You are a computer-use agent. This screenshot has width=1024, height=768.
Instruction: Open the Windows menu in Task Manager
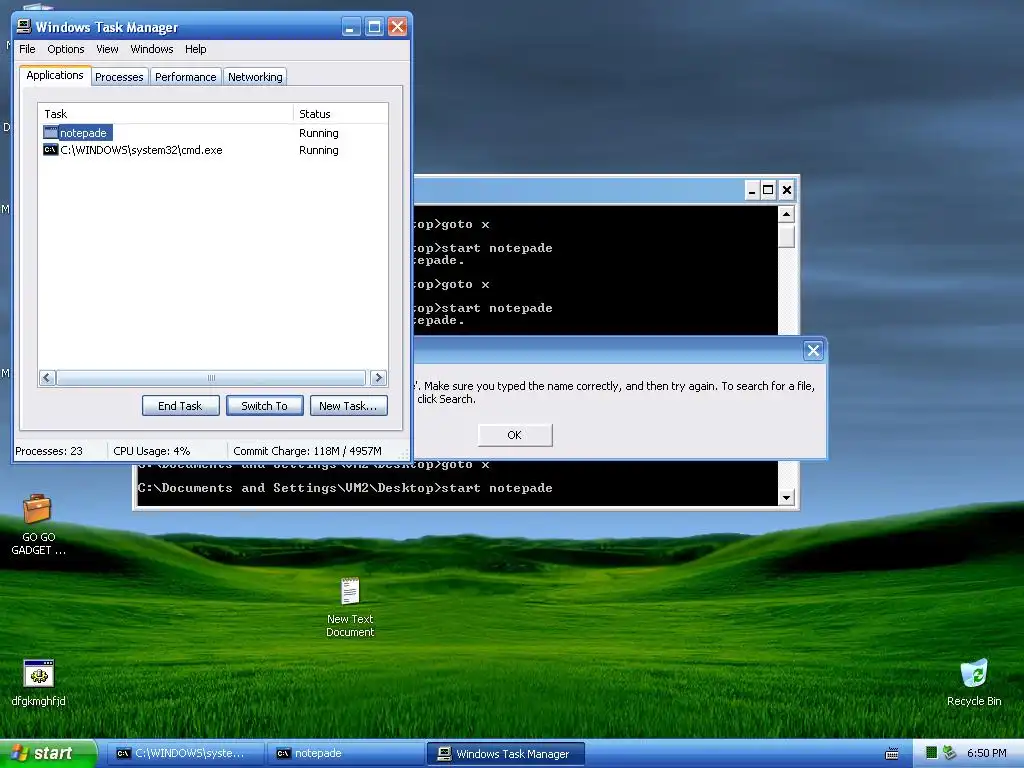pos(152,49)
